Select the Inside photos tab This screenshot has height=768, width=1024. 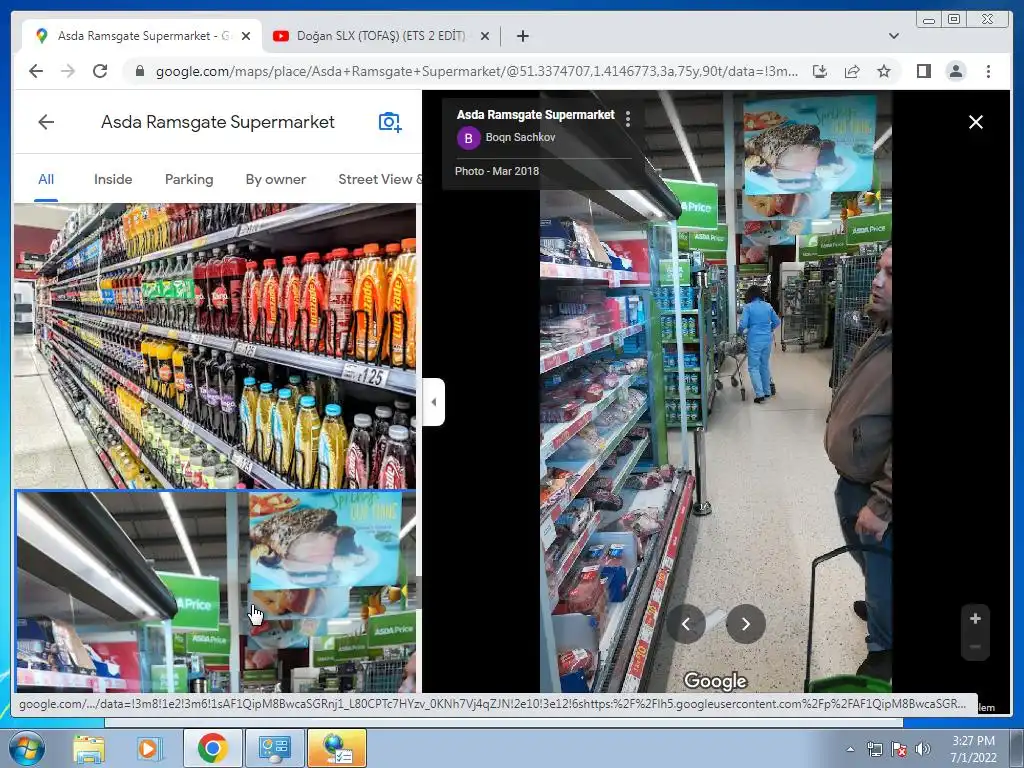113,179
